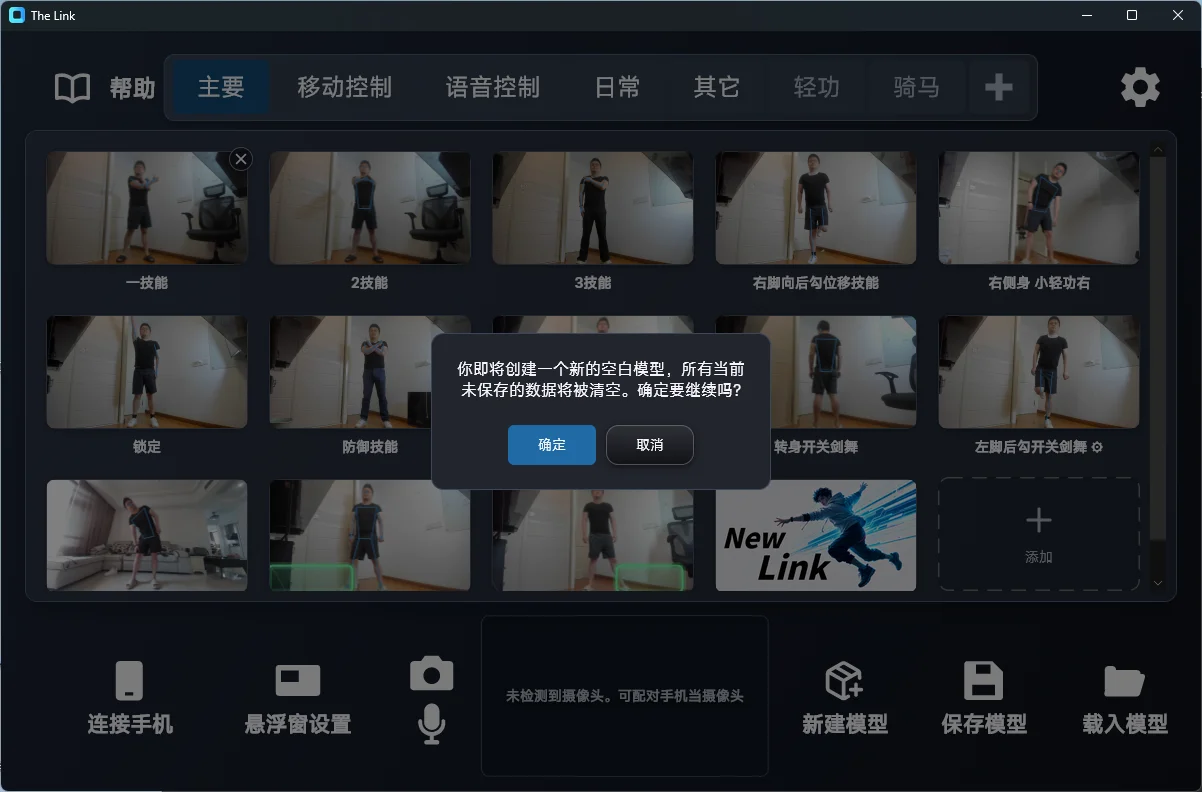Open 悬浮窗设置 floating window icon

point(298,680)
